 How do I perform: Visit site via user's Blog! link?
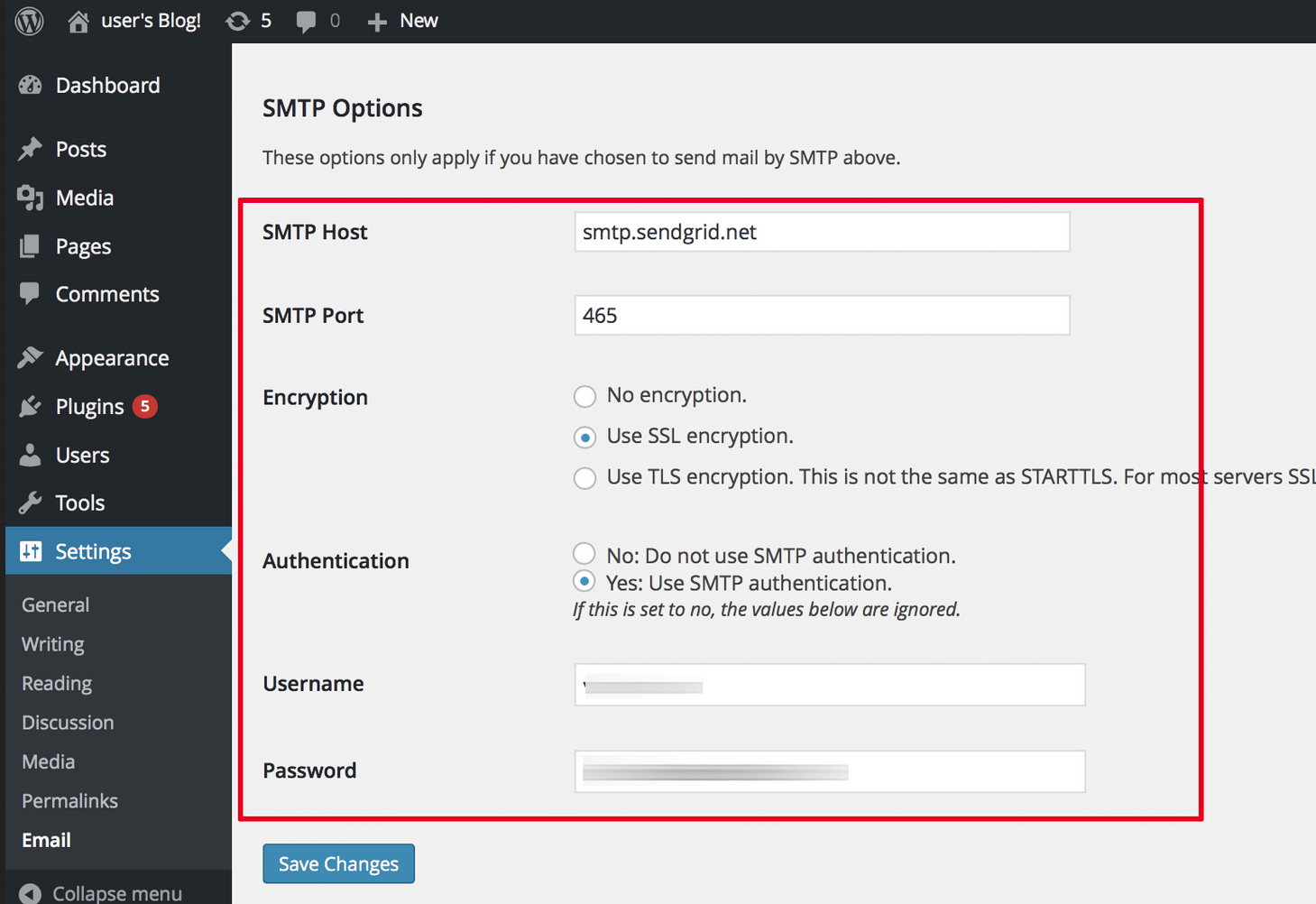tap(151, 21)
